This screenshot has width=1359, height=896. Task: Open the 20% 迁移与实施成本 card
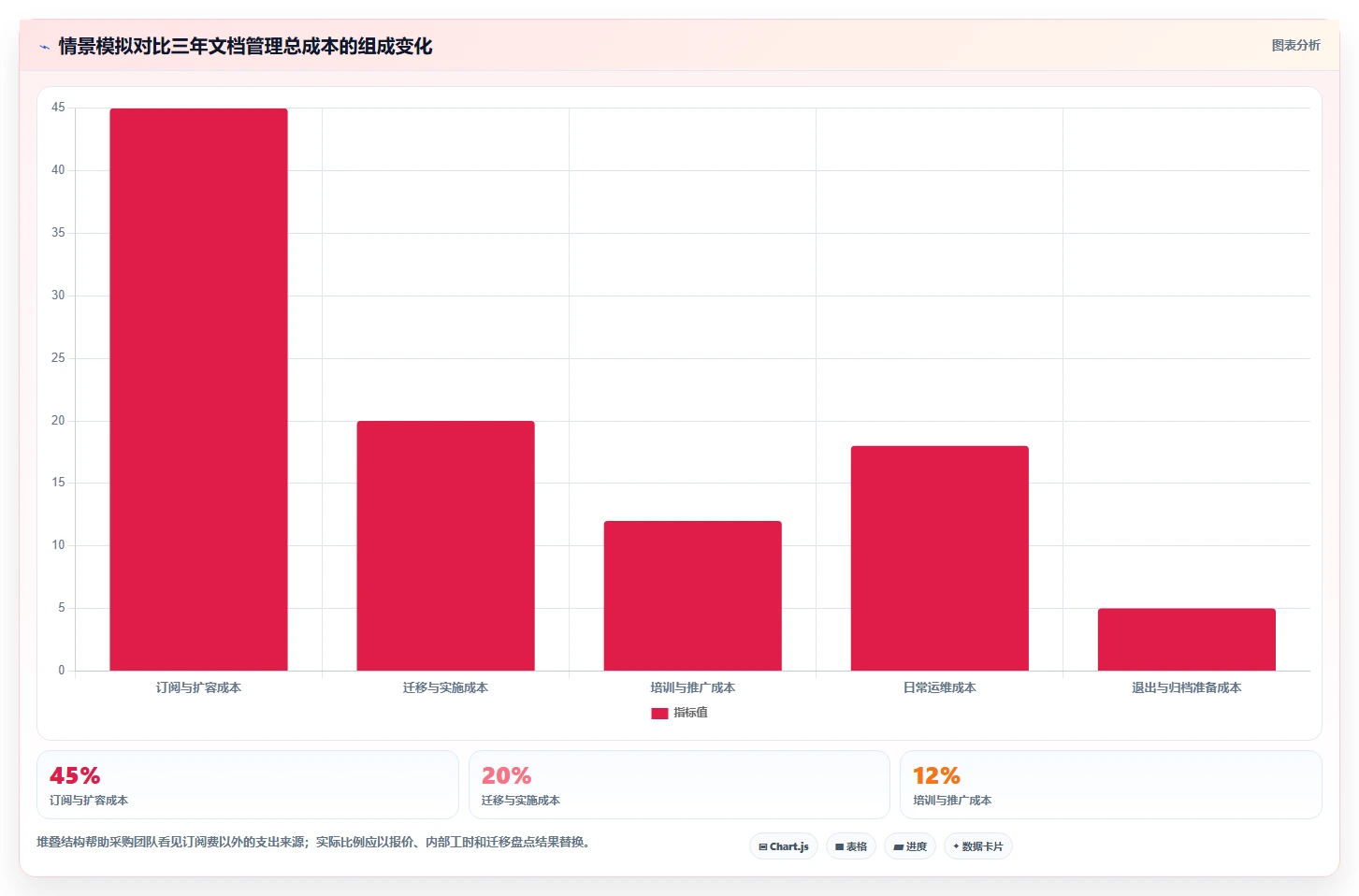pos(679,785)
